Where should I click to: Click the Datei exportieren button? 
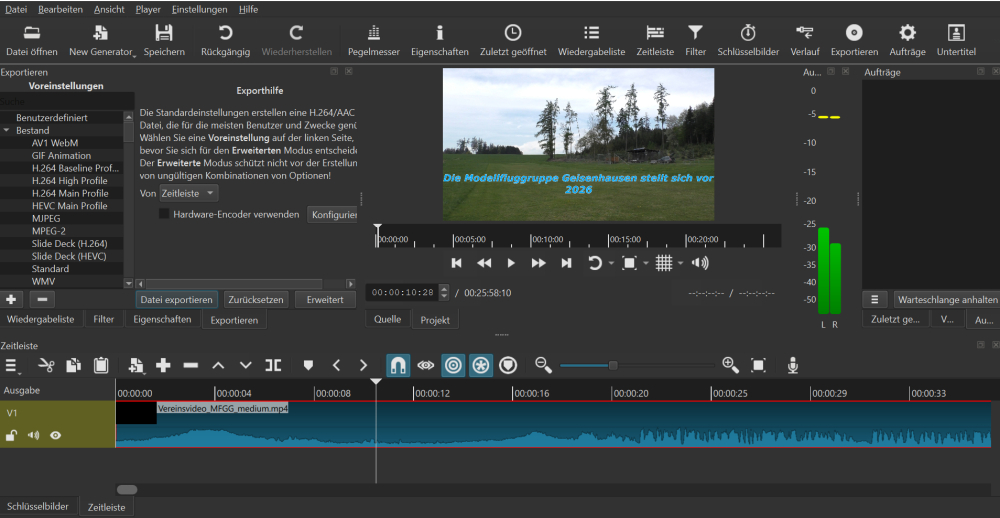click(177, 299)
